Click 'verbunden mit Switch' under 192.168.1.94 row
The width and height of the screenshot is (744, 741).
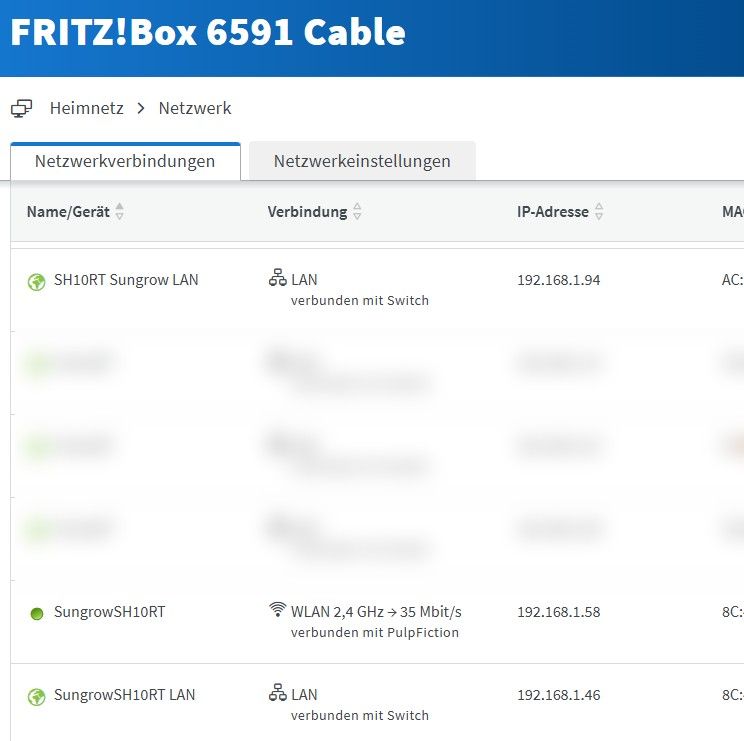tap(360, 301)
